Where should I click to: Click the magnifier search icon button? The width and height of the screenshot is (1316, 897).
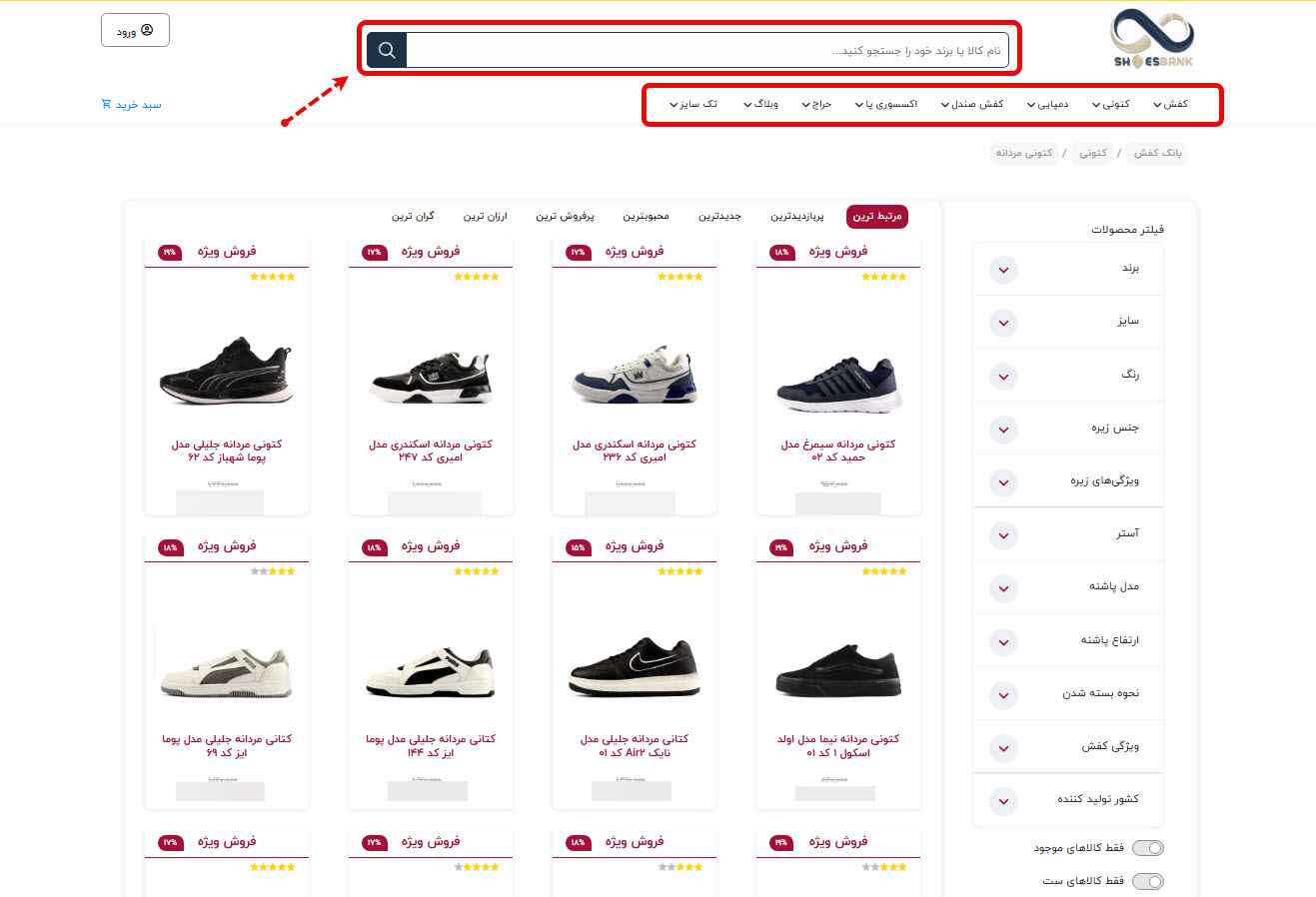click(x=387, y=50)
